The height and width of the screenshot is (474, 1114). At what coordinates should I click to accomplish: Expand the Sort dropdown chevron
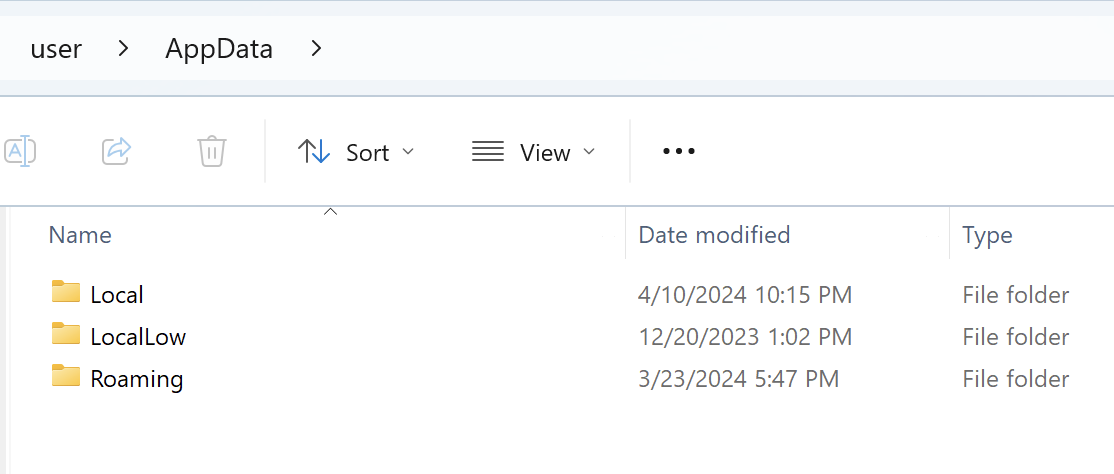[x=408, y=152]
